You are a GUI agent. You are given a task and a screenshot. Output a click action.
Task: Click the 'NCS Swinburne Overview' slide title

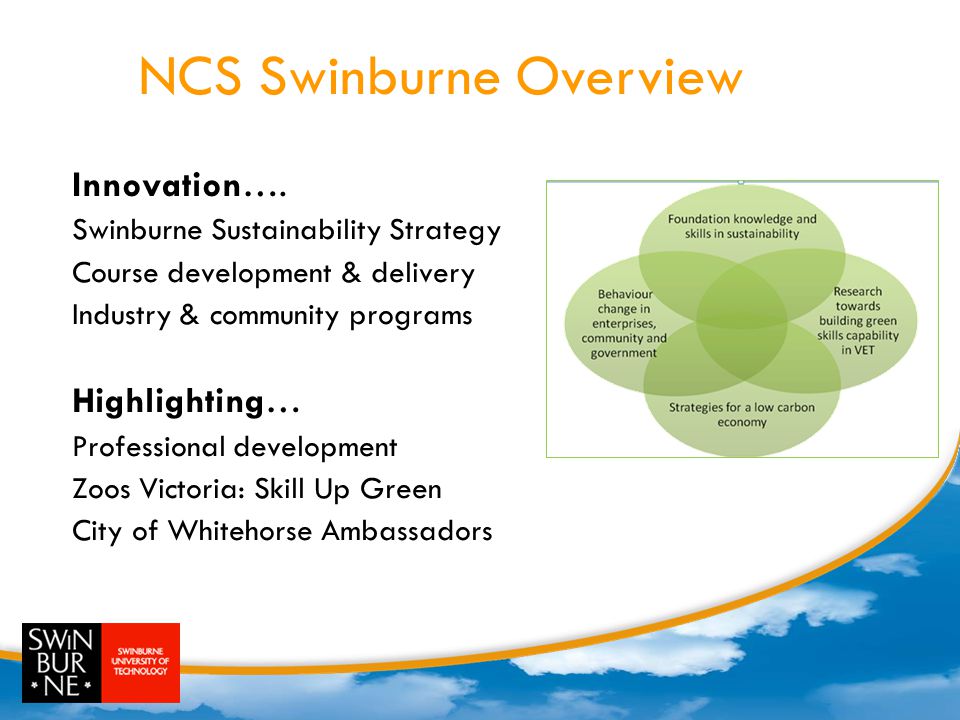(441, 77)
